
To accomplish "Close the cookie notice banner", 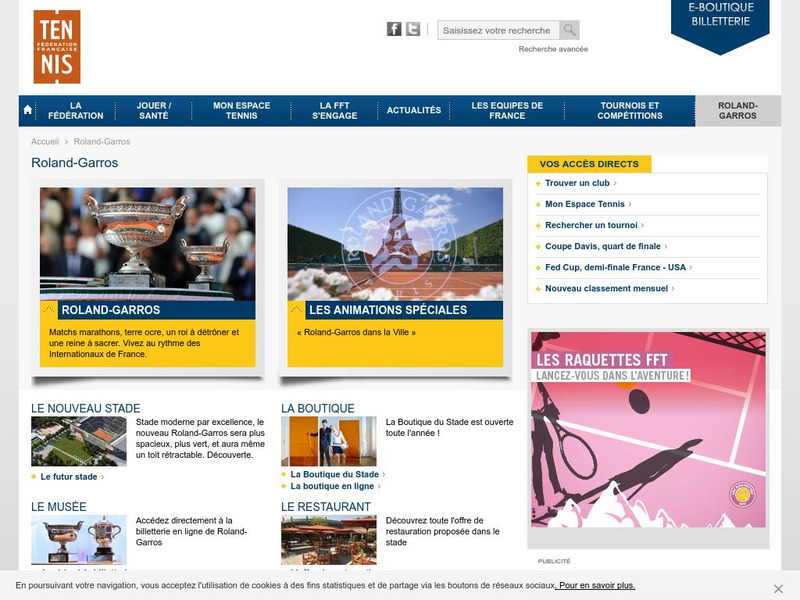I will pos(778,589).
